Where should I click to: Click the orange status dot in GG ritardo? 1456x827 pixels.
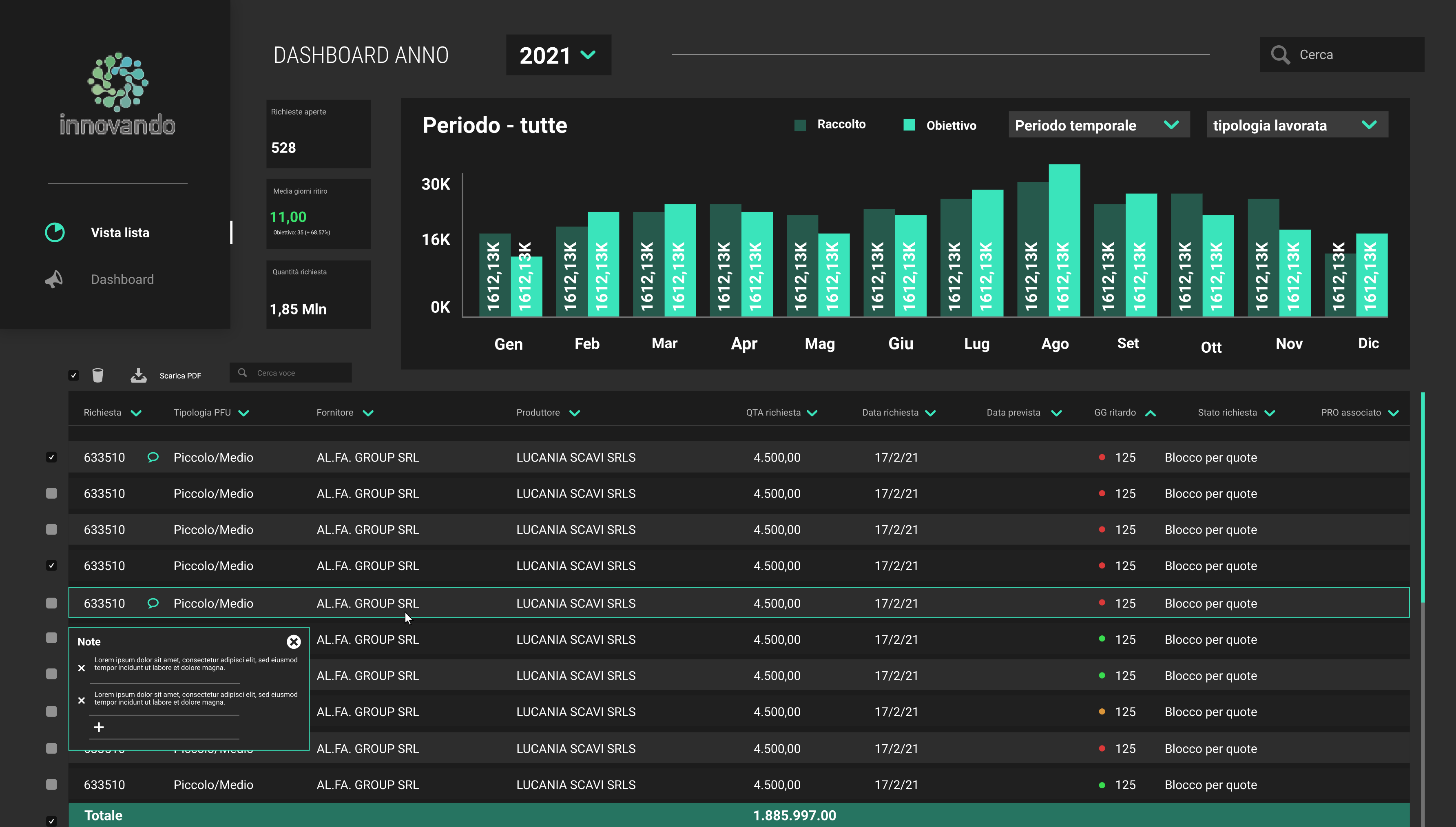1102,711
